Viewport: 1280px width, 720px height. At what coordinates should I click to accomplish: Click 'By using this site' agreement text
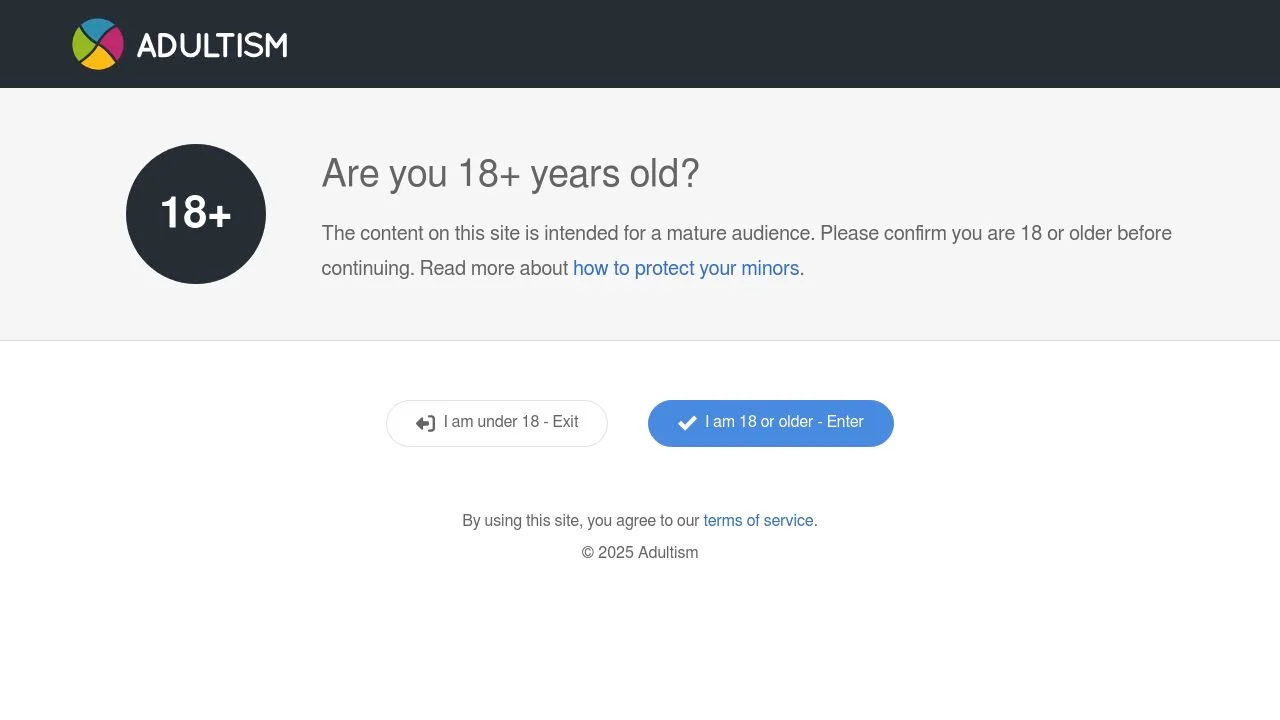[581, 520]
